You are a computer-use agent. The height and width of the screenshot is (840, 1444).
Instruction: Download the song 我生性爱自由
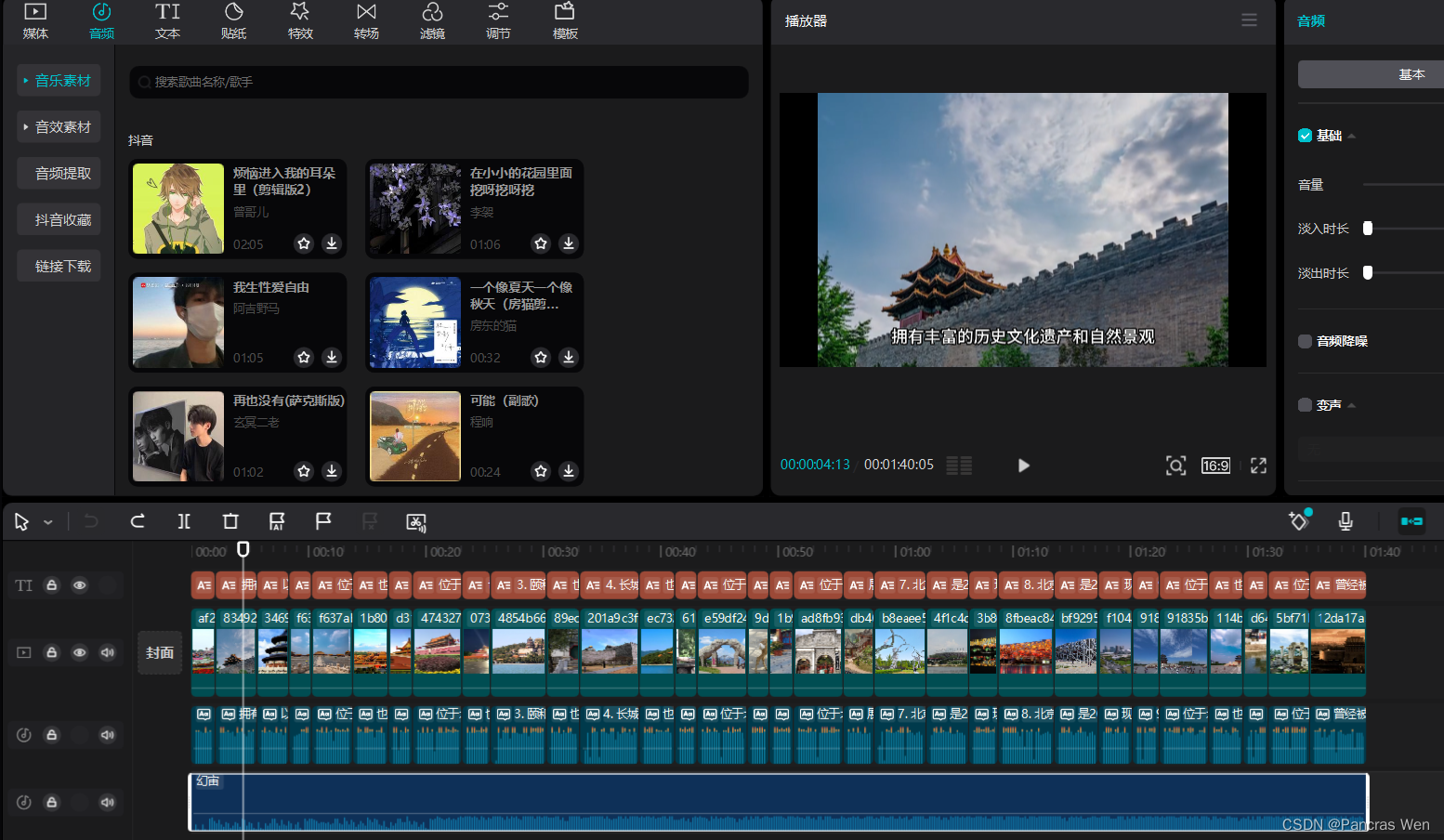coord(331,357)
